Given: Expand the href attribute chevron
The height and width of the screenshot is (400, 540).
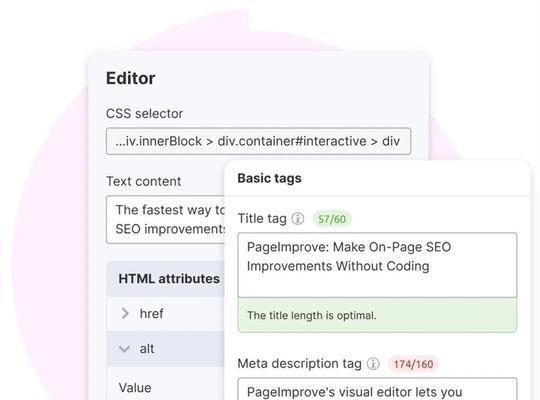Looking at the screenshot, I should (x=125, y=314).
